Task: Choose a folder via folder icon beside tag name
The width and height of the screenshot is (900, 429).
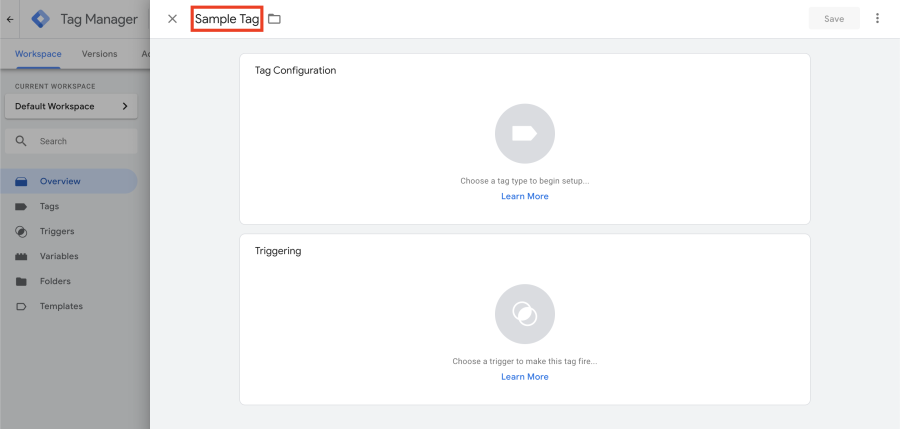Action: 274,19
